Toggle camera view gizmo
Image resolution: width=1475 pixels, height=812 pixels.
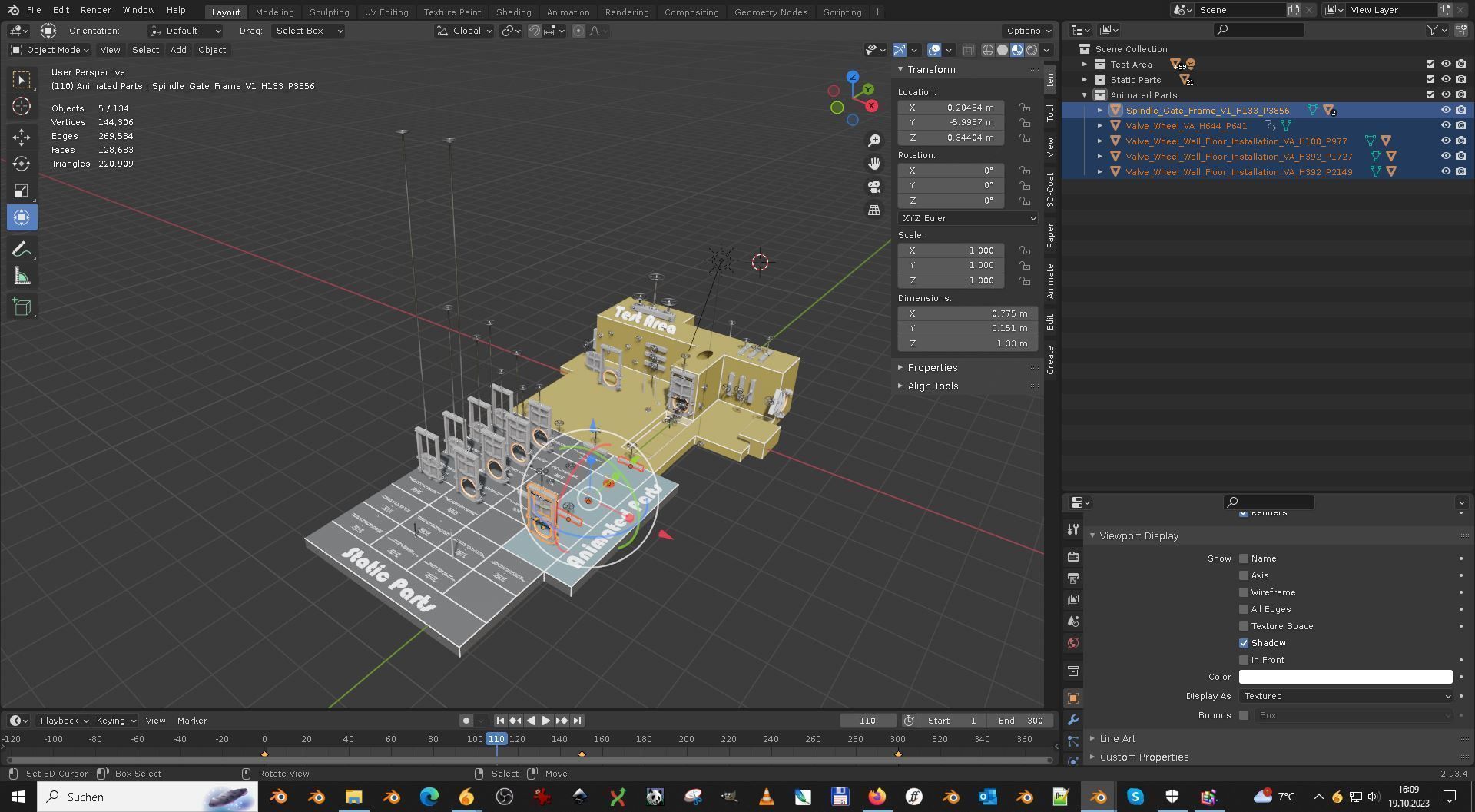(874, 187)
